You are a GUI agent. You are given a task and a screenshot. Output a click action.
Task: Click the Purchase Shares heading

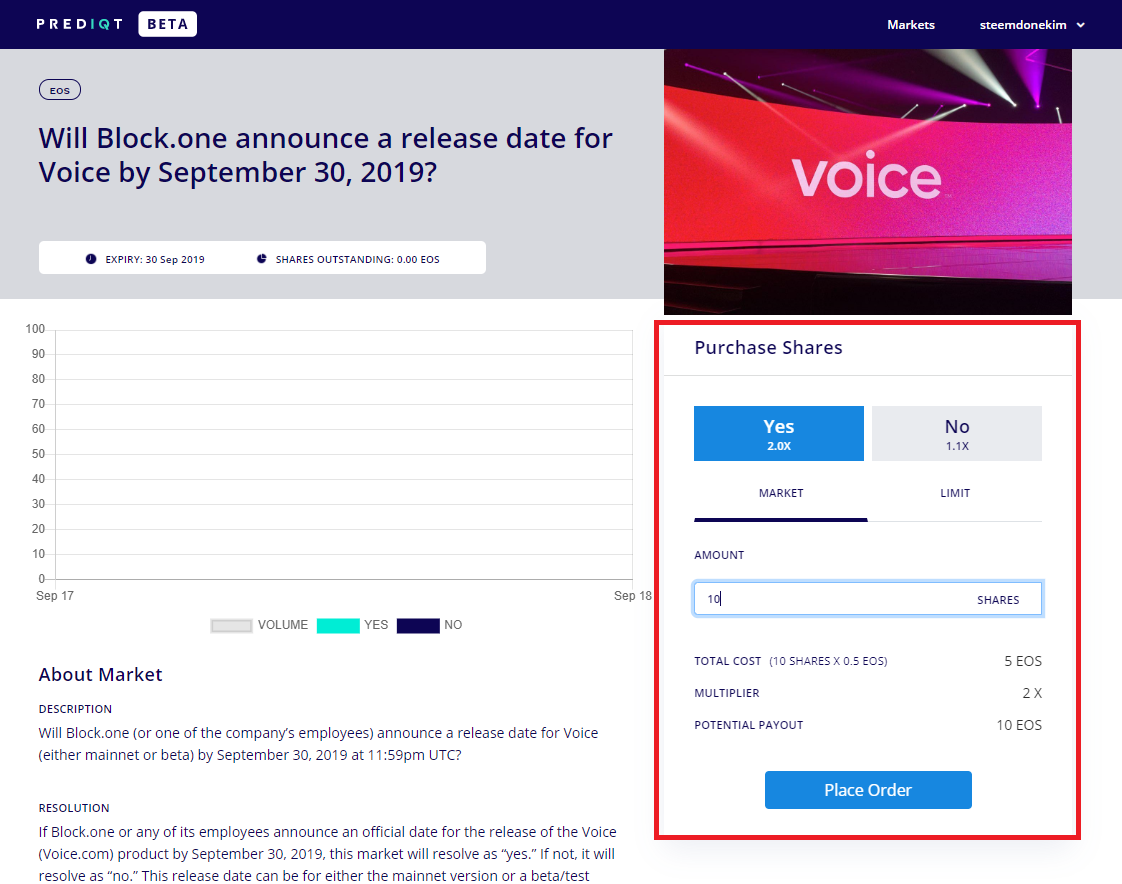[x=769, y=348]
